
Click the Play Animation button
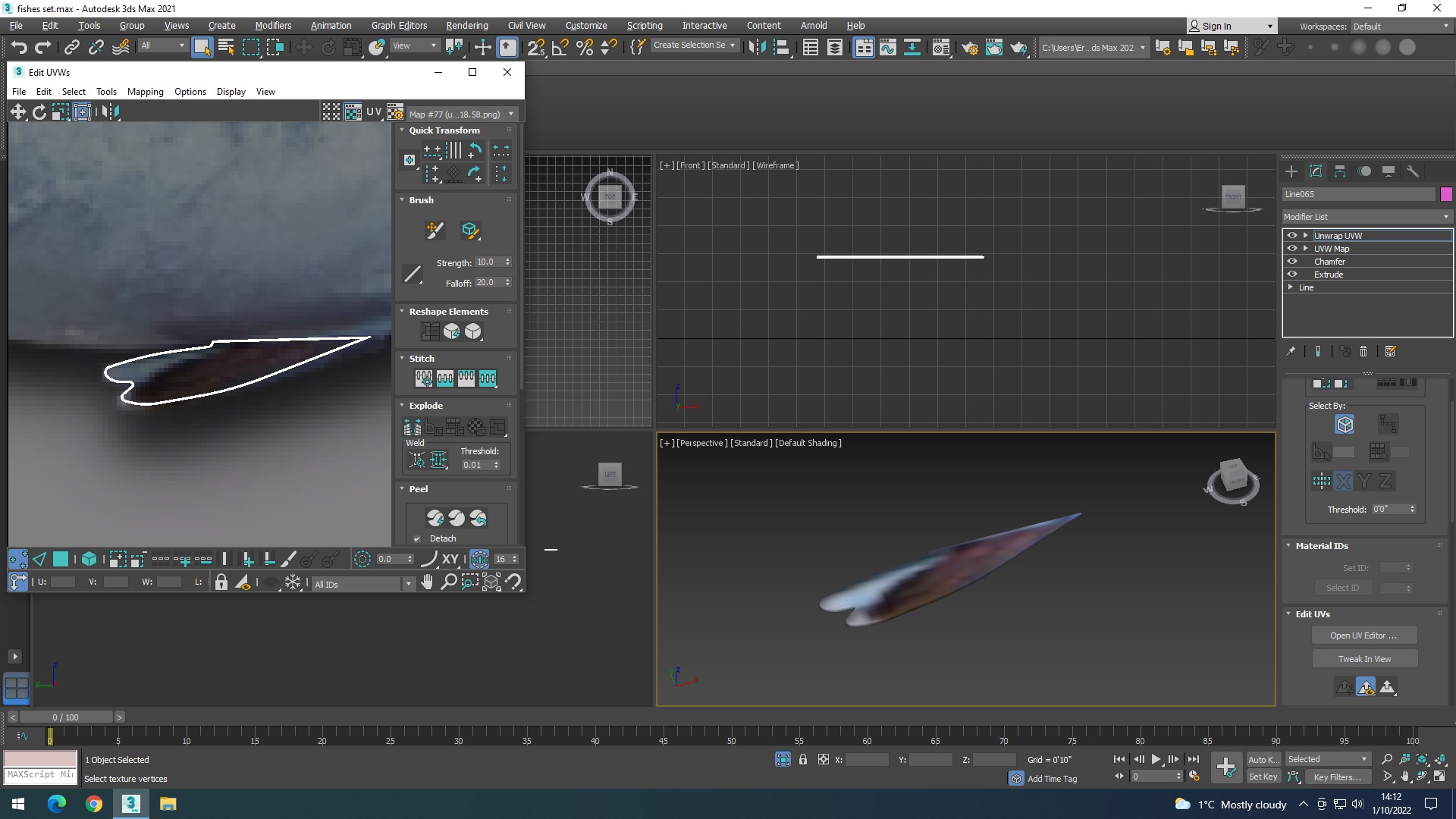[1156, 759]
